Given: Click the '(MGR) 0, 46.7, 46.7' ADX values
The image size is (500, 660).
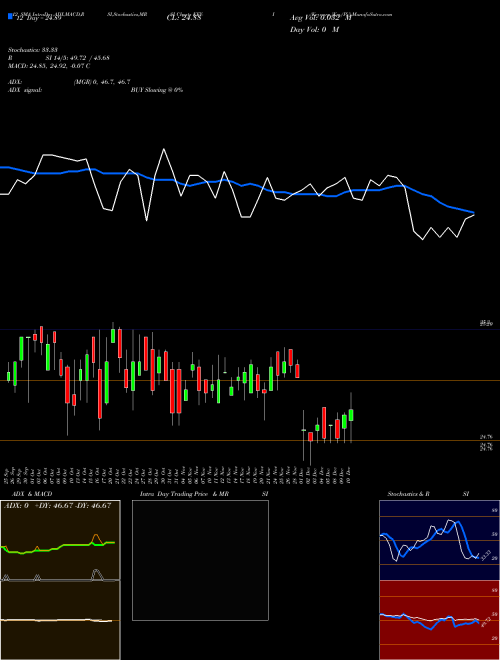Looking at the screenshot, I should [102, 82].
